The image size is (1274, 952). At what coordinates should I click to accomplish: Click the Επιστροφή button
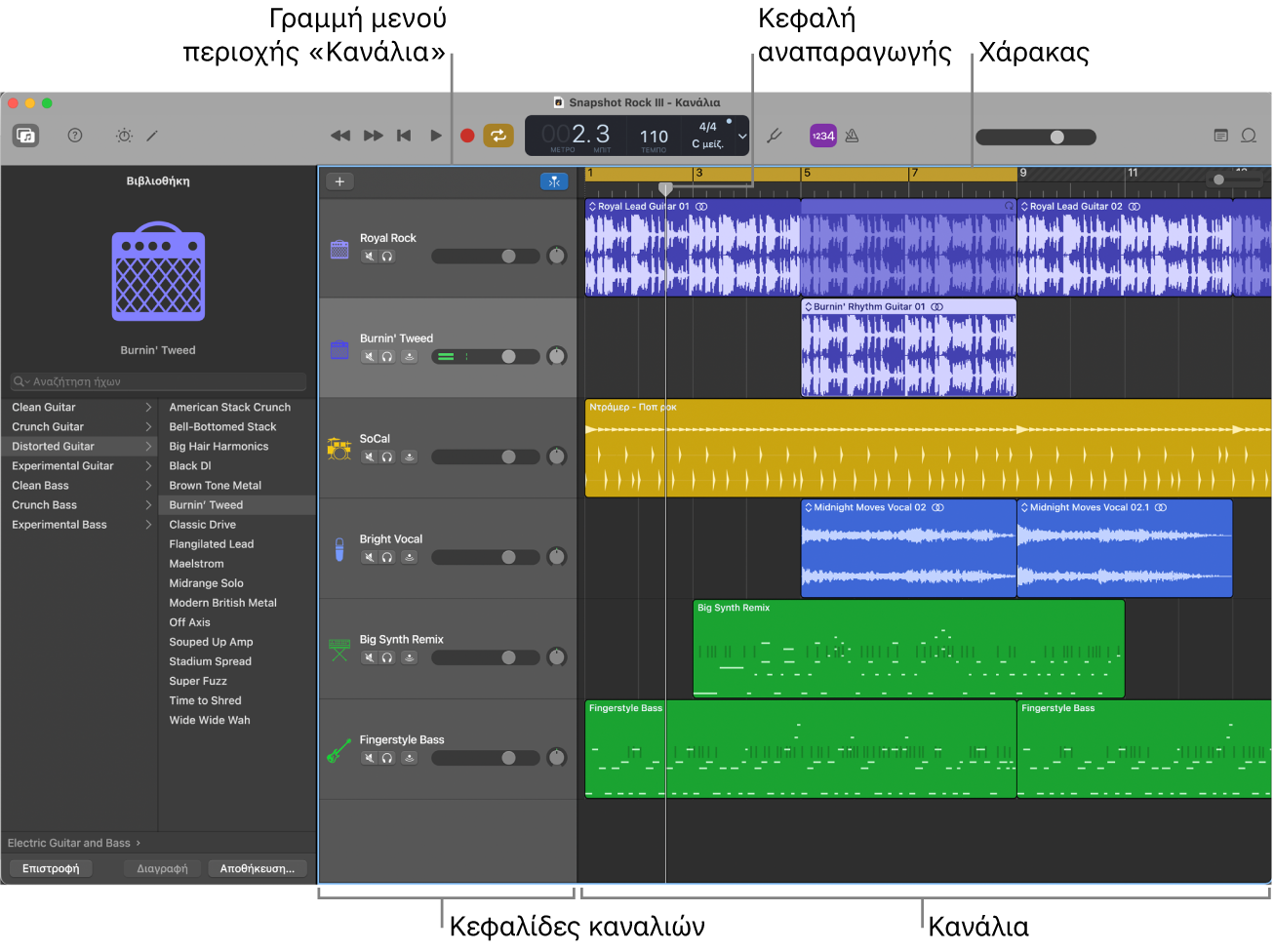51,868
